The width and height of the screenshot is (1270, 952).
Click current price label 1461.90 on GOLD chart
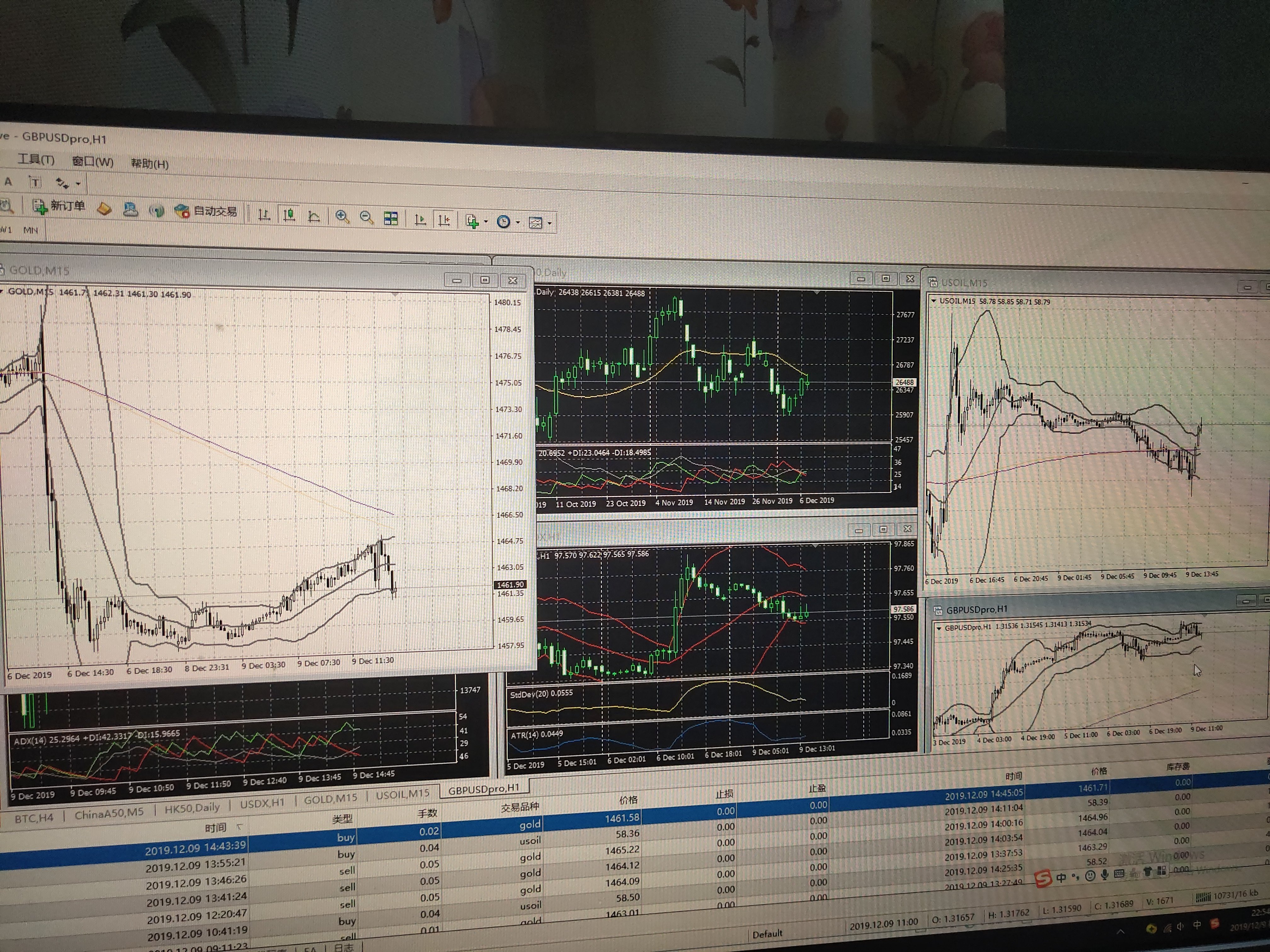pos(510,585)
